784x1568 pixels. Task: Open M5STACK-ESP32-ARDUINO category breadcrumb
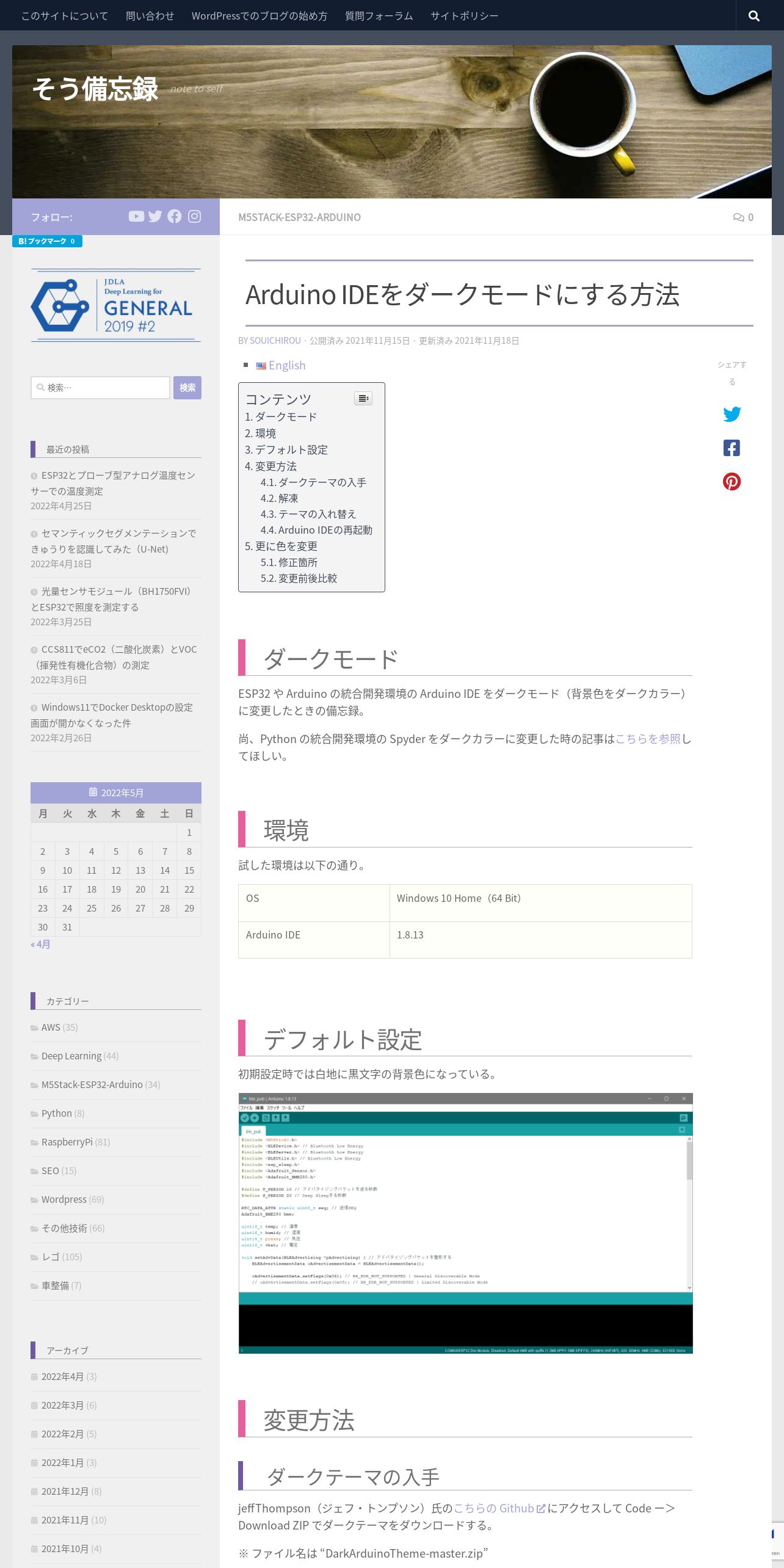299,217
